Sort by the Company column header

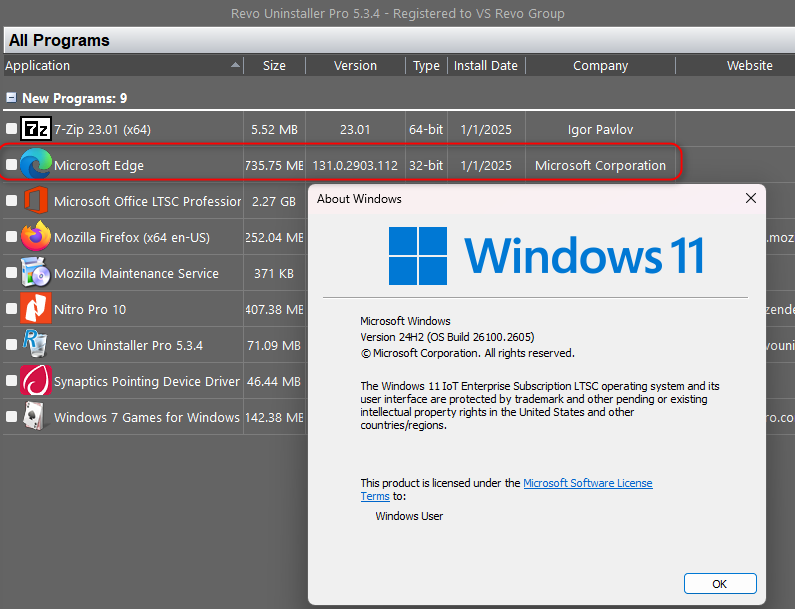tap(600, 65)
